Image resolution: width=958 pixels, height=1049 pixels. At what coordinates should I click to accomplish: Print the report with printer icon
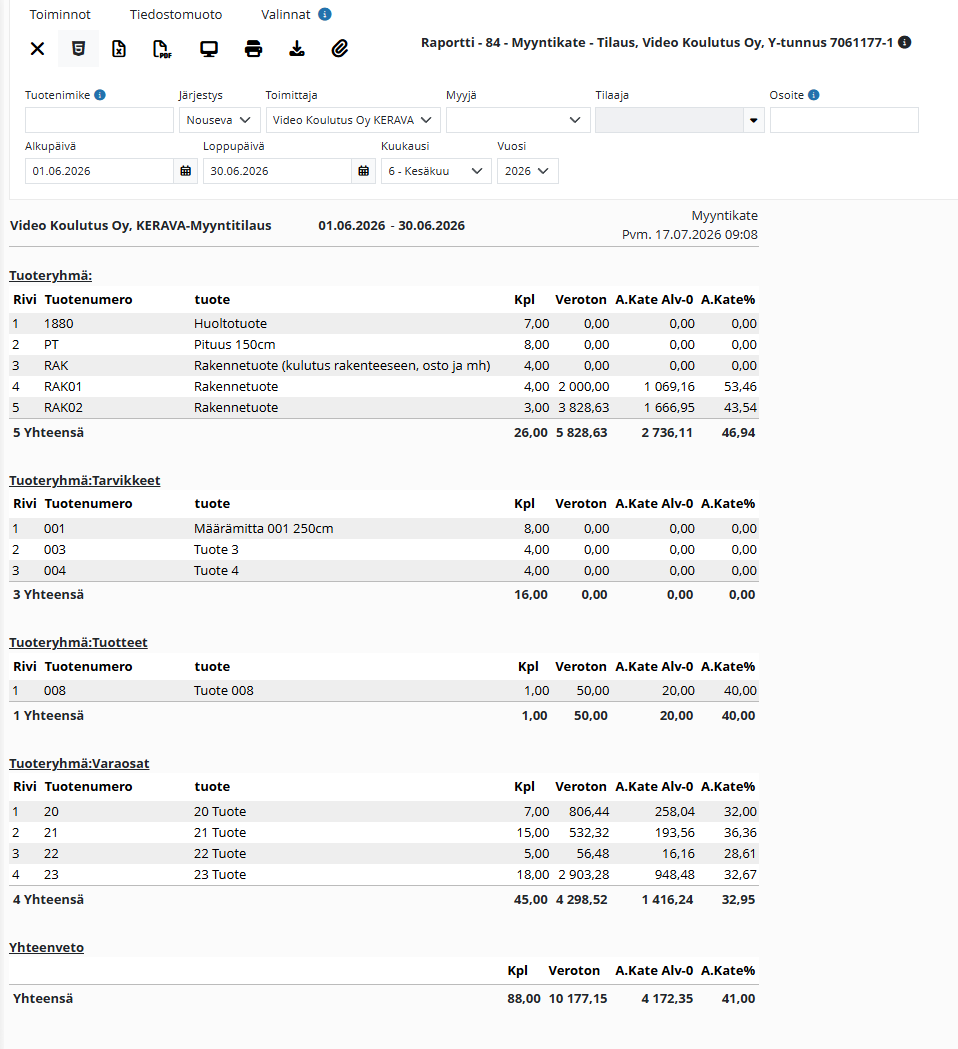tap(254, 49)
